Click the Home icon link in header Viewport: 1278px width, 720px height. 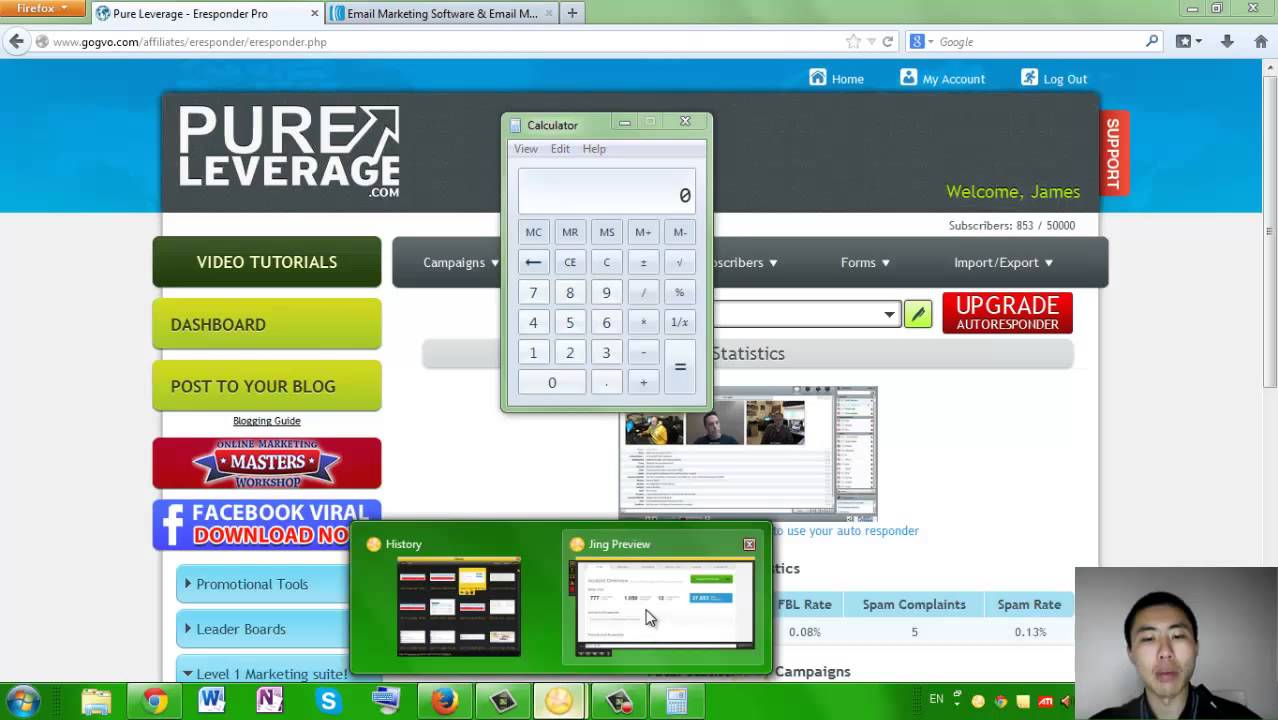coord(837,78)
